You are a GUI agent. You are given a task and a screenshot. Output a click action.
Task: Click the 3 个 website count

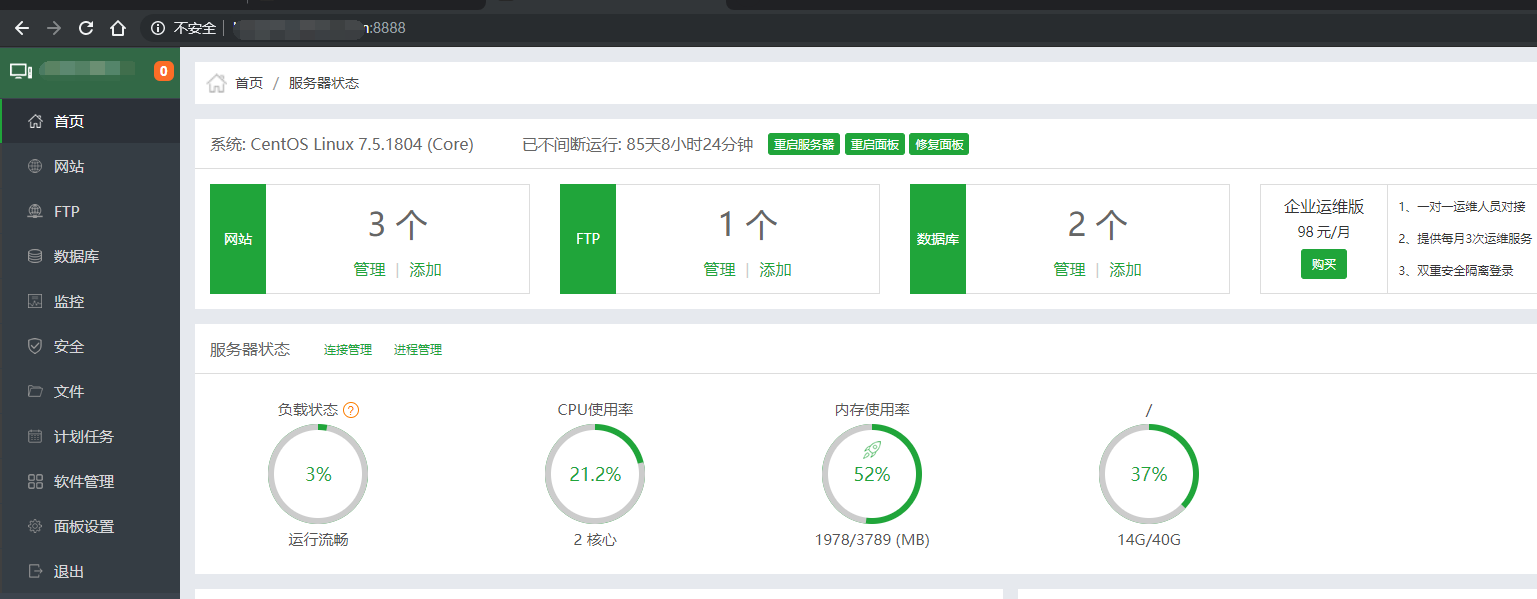coord(397,224)
